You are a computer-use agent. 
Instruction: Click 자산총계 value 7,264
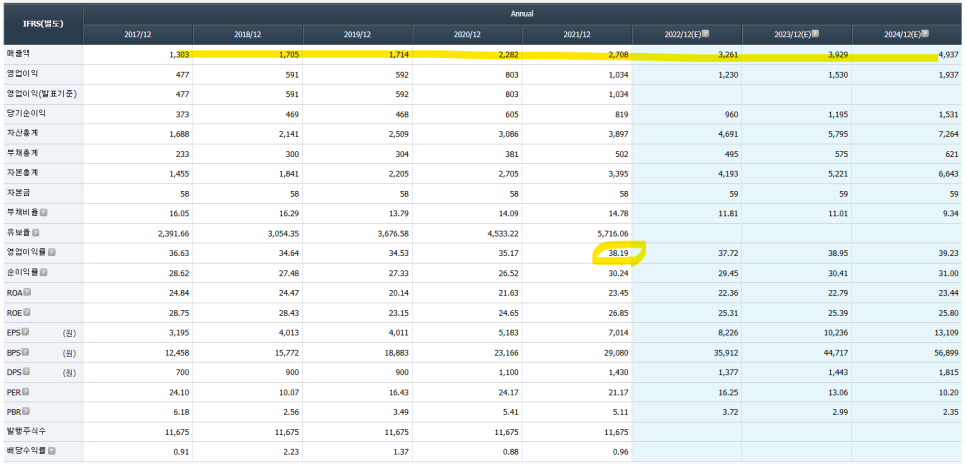point(947,134)
